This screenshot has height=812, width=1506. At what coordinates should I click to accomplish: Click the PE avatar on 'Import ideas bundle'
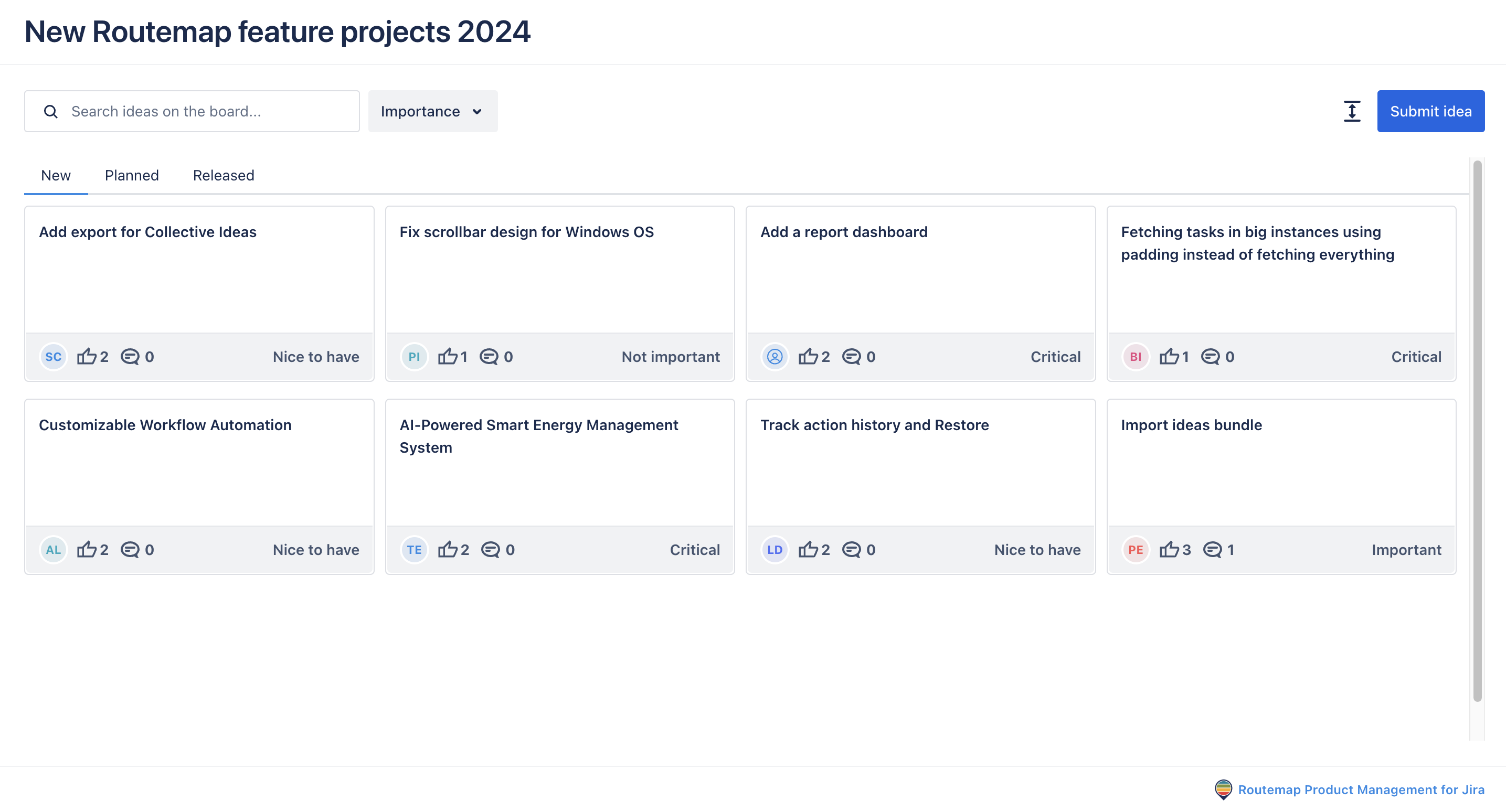click(x=1136, y=550)
